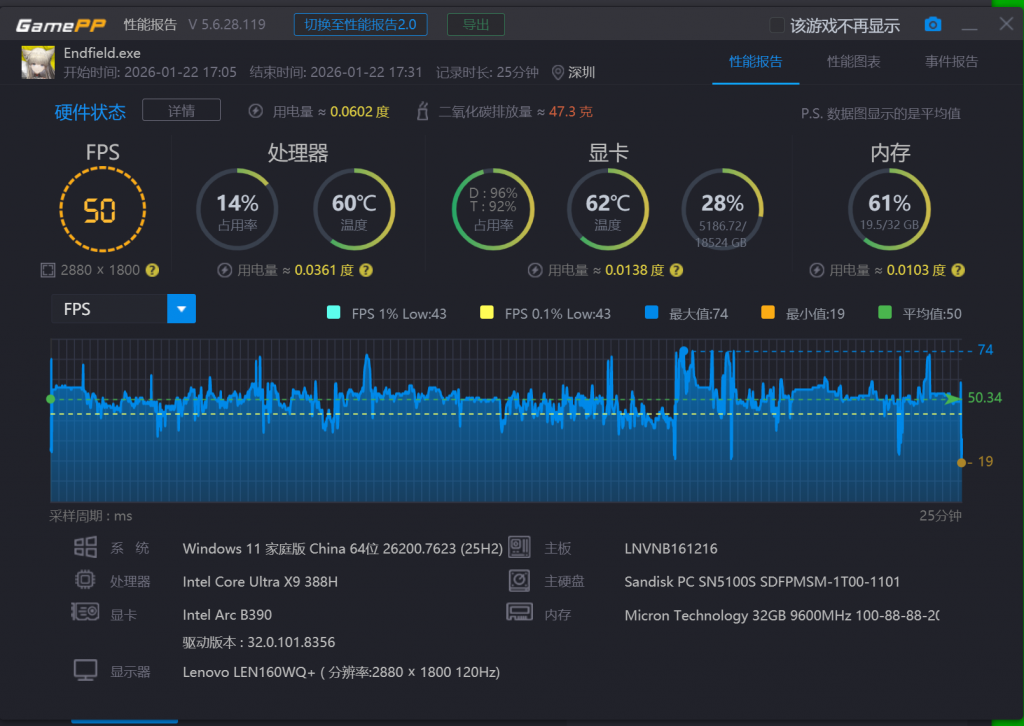Click the location pin icon beside 深圳
This screenshot has width=1024, height=726.
tap(558, 72)
